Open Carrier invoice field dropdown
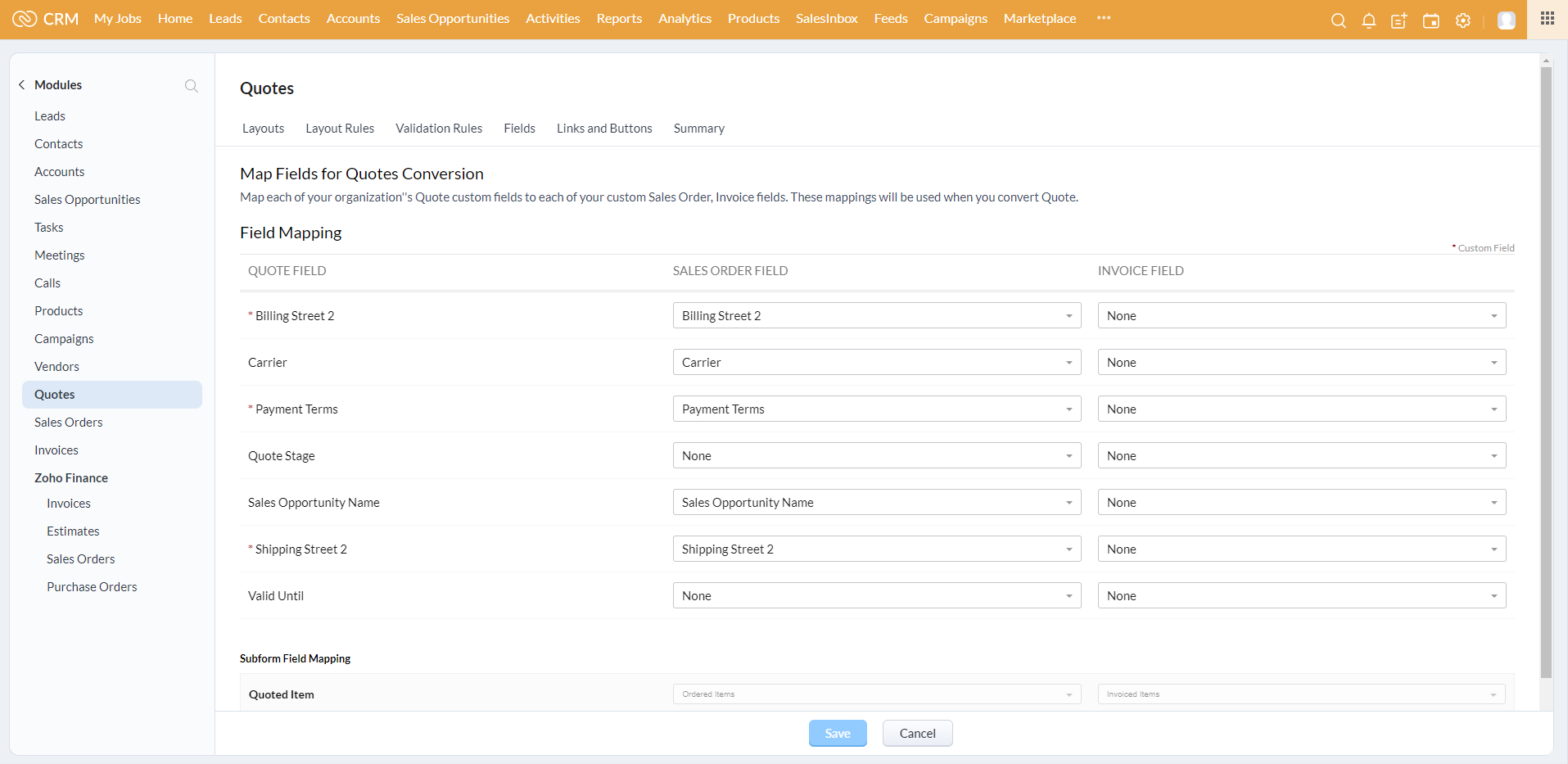Screen dimensions: 1568x764 (1301, 363)
